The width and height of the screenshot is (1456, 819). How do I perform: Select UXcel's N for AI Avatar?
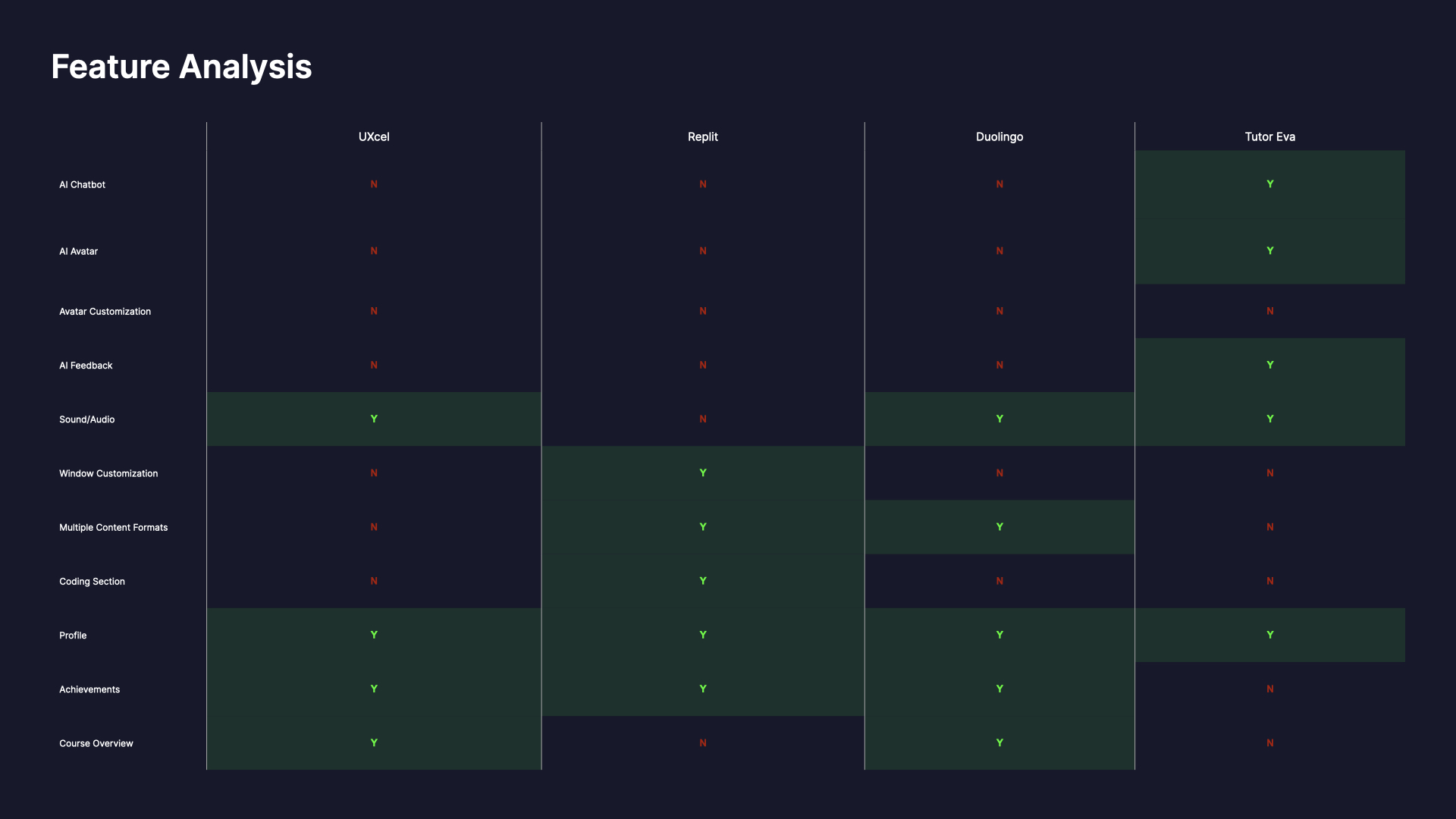click(374, 251)
